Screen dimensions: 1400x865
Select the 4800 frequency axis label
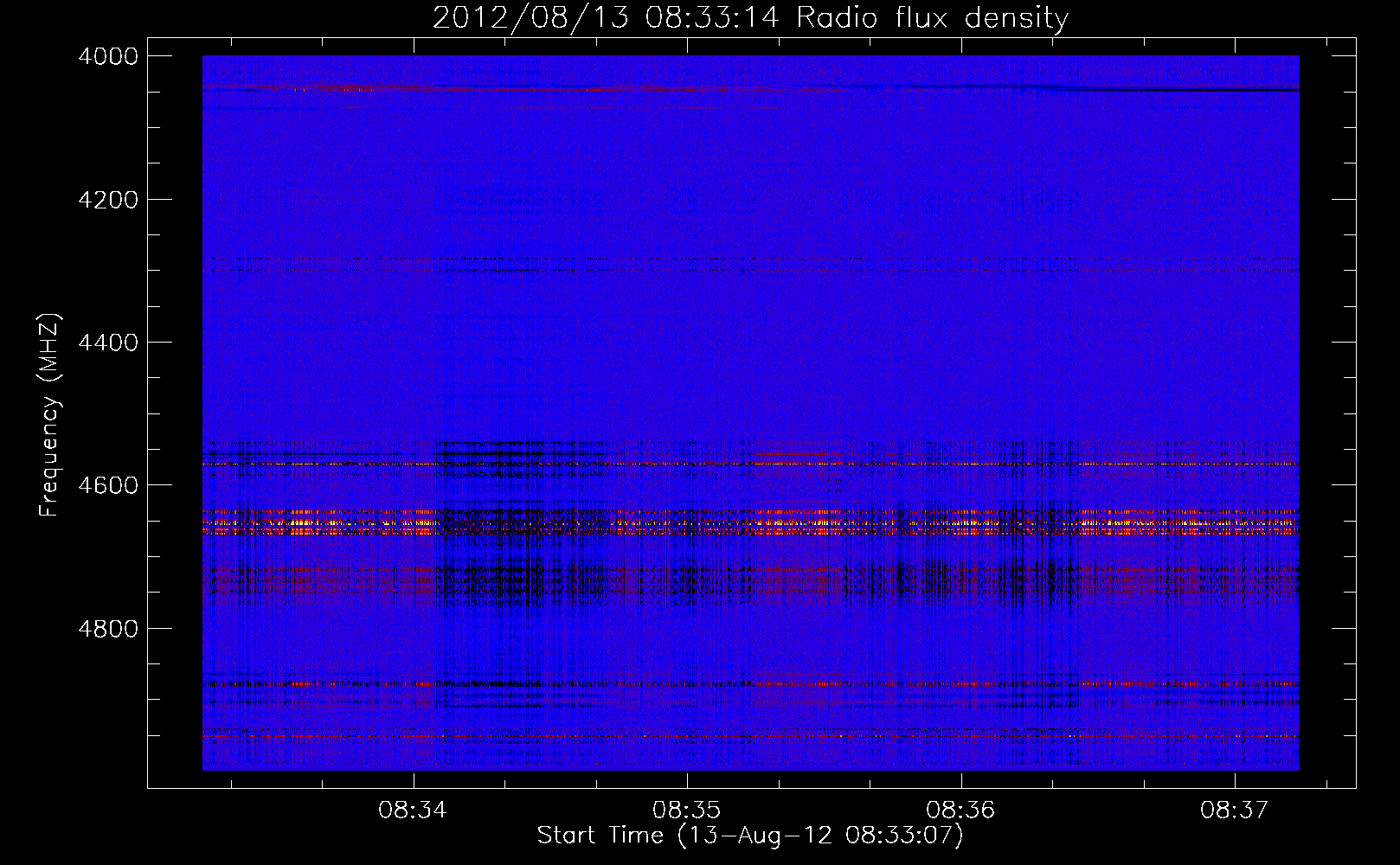(108, 629)
